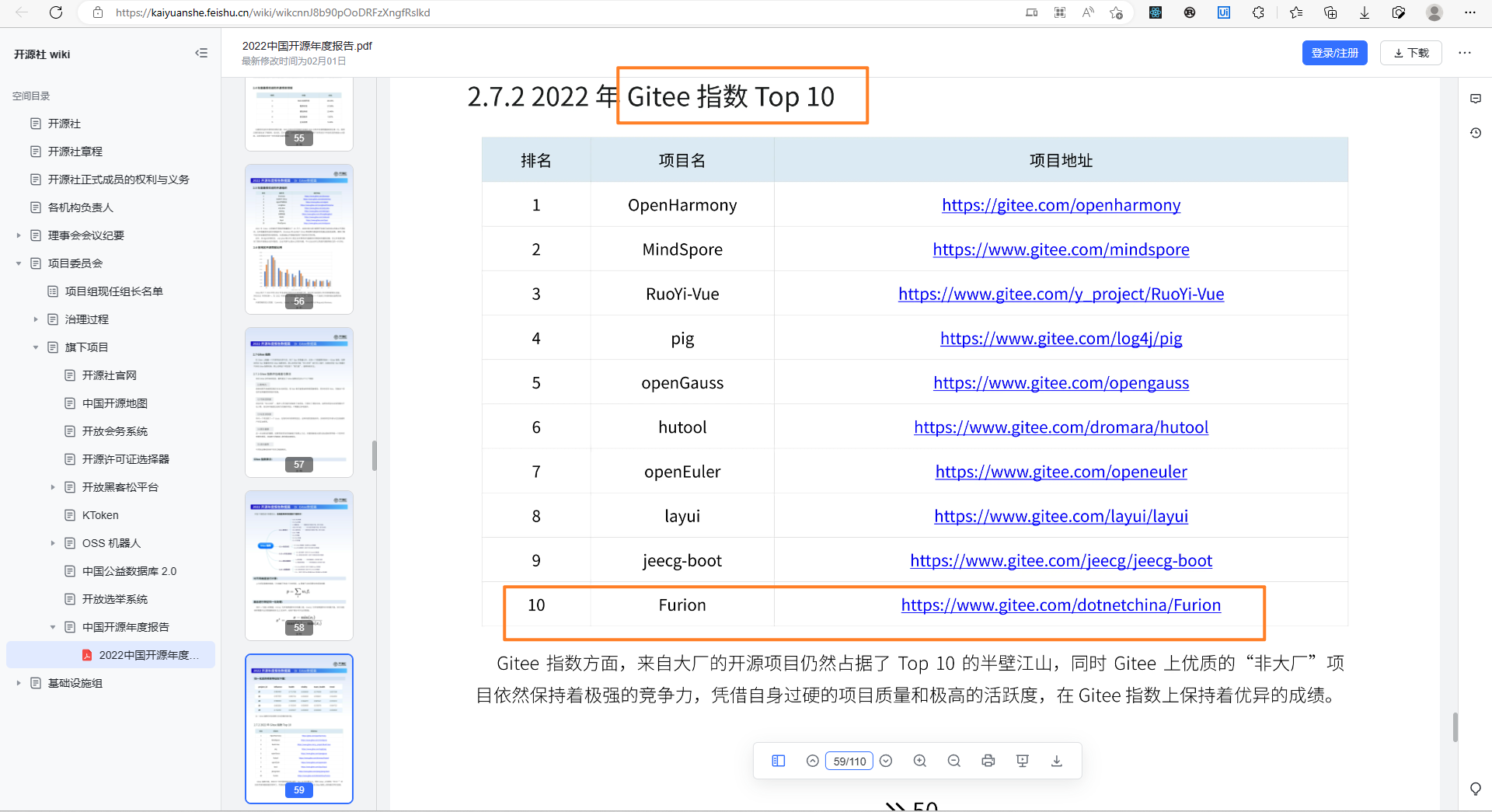This screenshot has height=812, width=1492.
Task: Open the jeecg/jeecg-boot link
Action: click(x=1061, y=561)
